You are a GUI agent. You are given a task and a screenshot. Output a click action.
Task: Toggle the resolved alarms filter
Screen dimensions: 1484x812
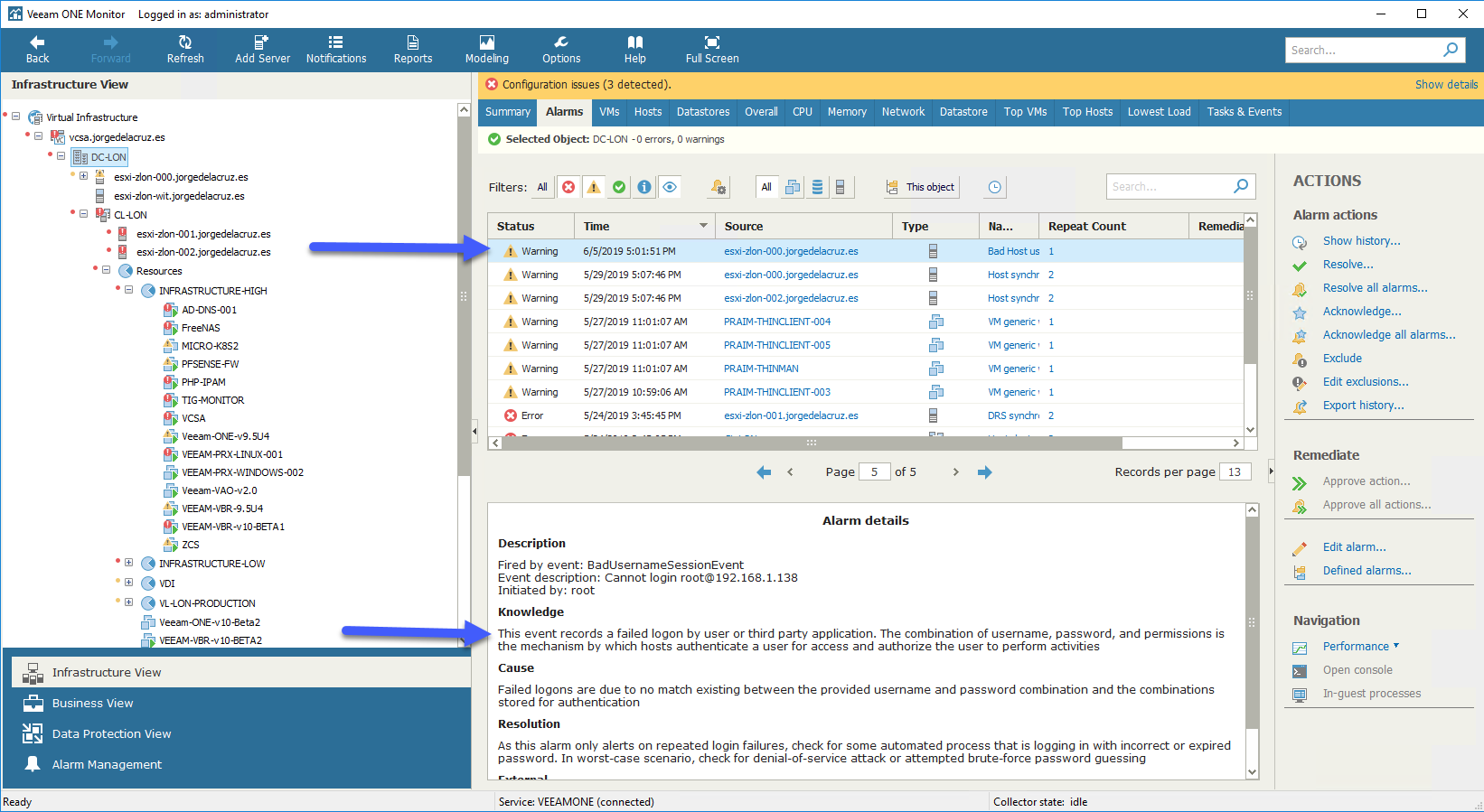(x=619, y=187)
